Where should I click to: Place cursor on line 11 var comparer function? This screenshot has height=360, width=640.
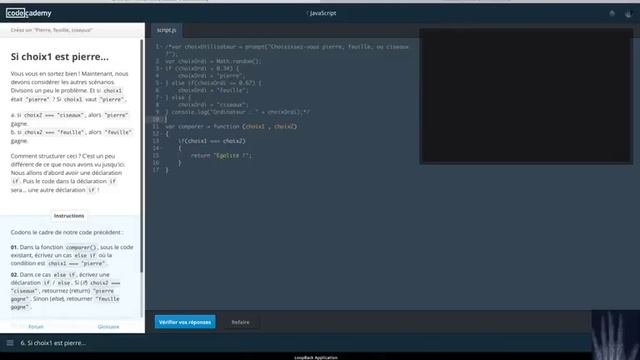click(231, 127)
